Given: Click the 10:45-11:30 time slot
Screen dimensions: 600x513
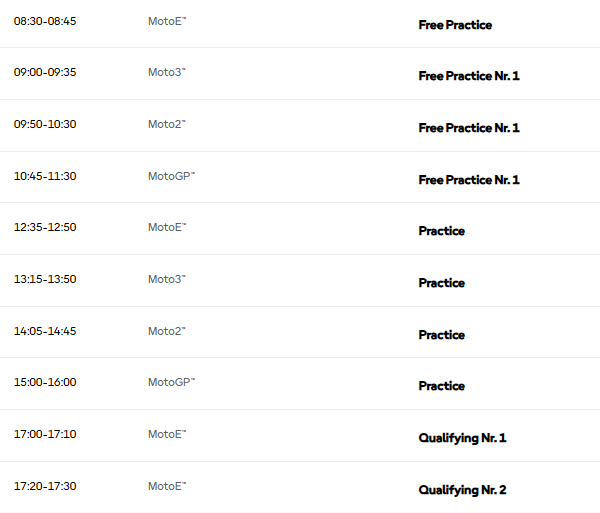Looking at the screenshot, I should pyautogui.click(x=45, y=176).
